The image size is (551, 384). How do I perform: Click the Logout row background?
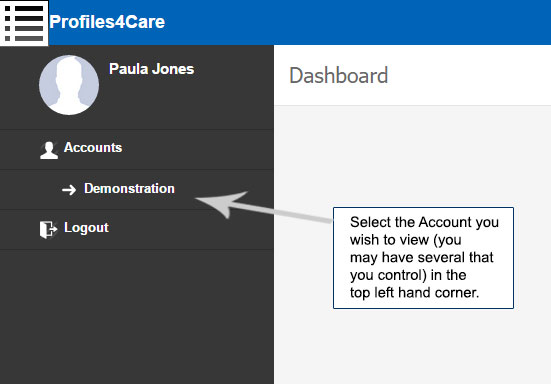[137, 230]
